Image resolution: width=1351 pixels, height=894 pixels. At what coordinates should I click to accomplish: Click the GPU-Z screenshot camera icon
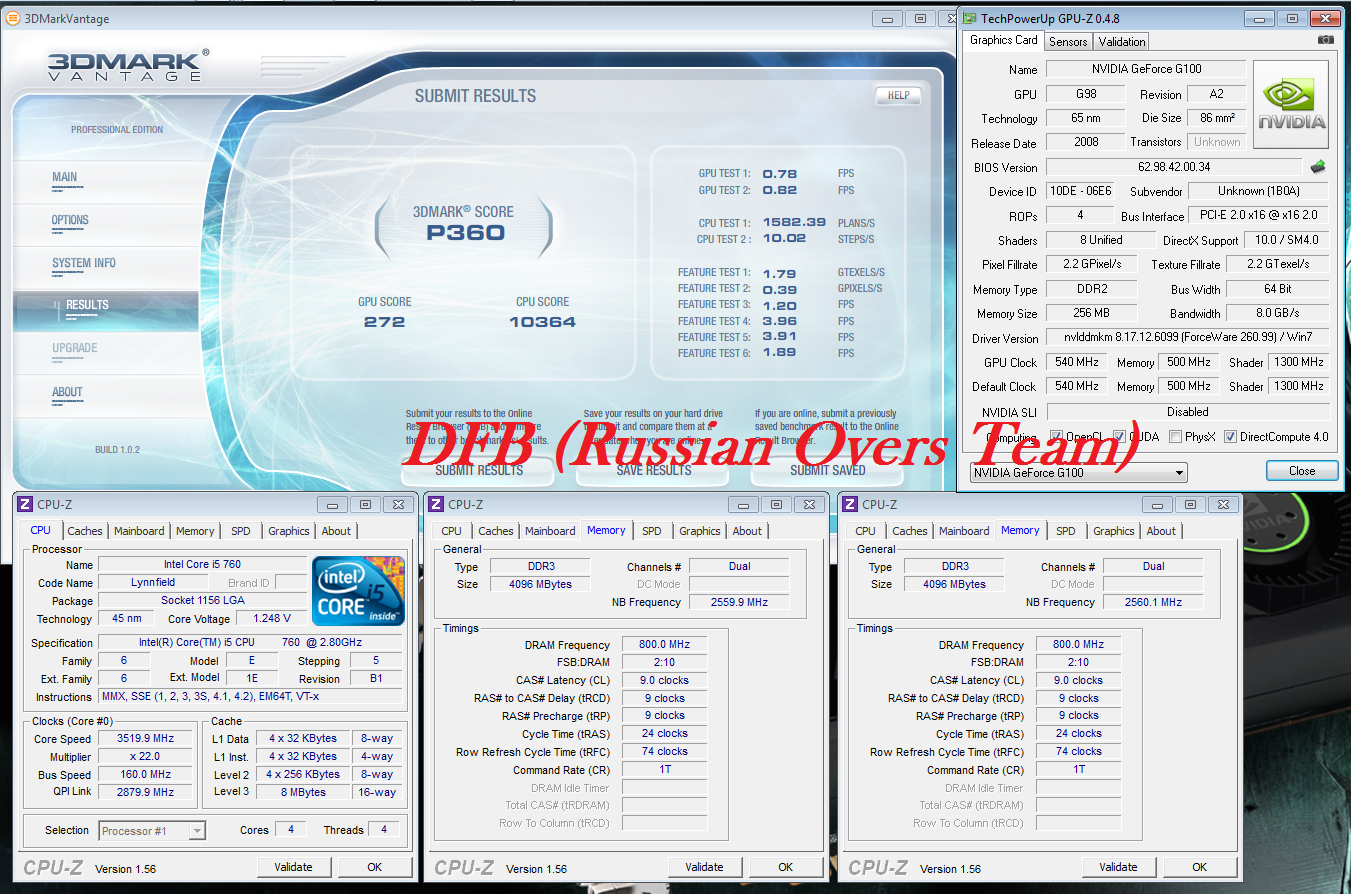coord(1325,40)
